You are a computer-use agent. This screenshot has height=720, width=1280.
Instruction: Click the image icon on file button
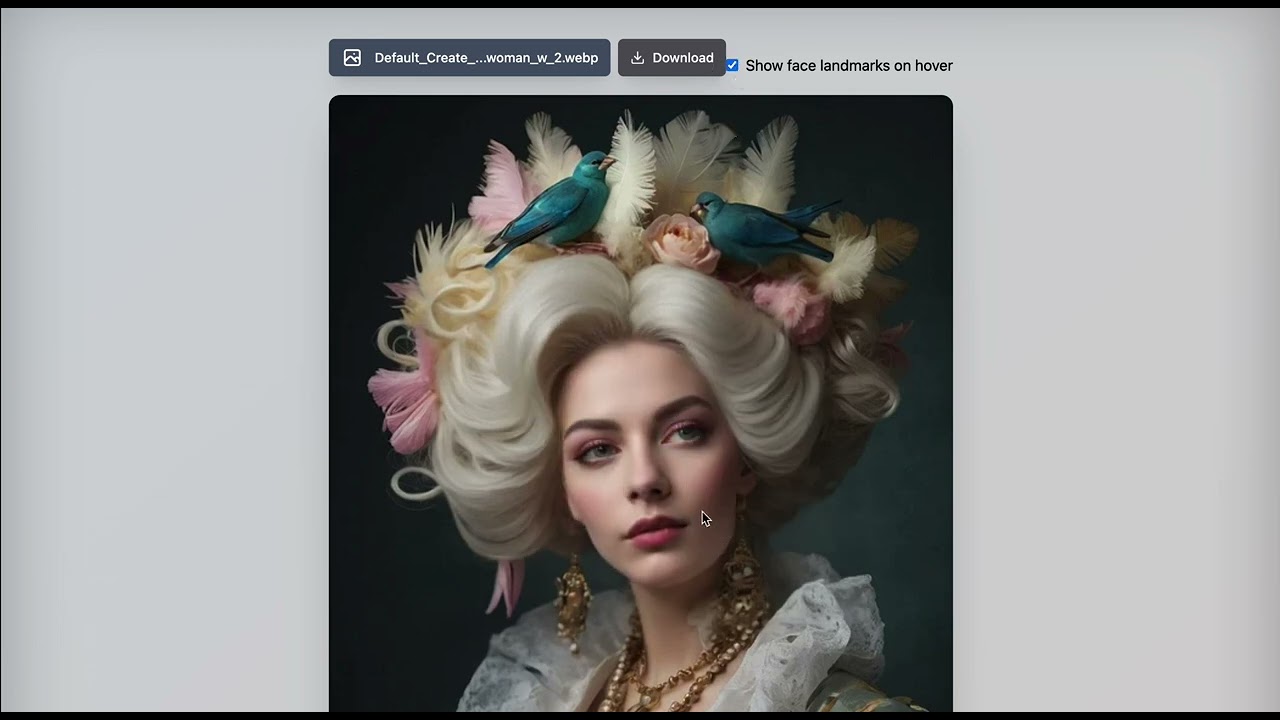pos(352,58)
